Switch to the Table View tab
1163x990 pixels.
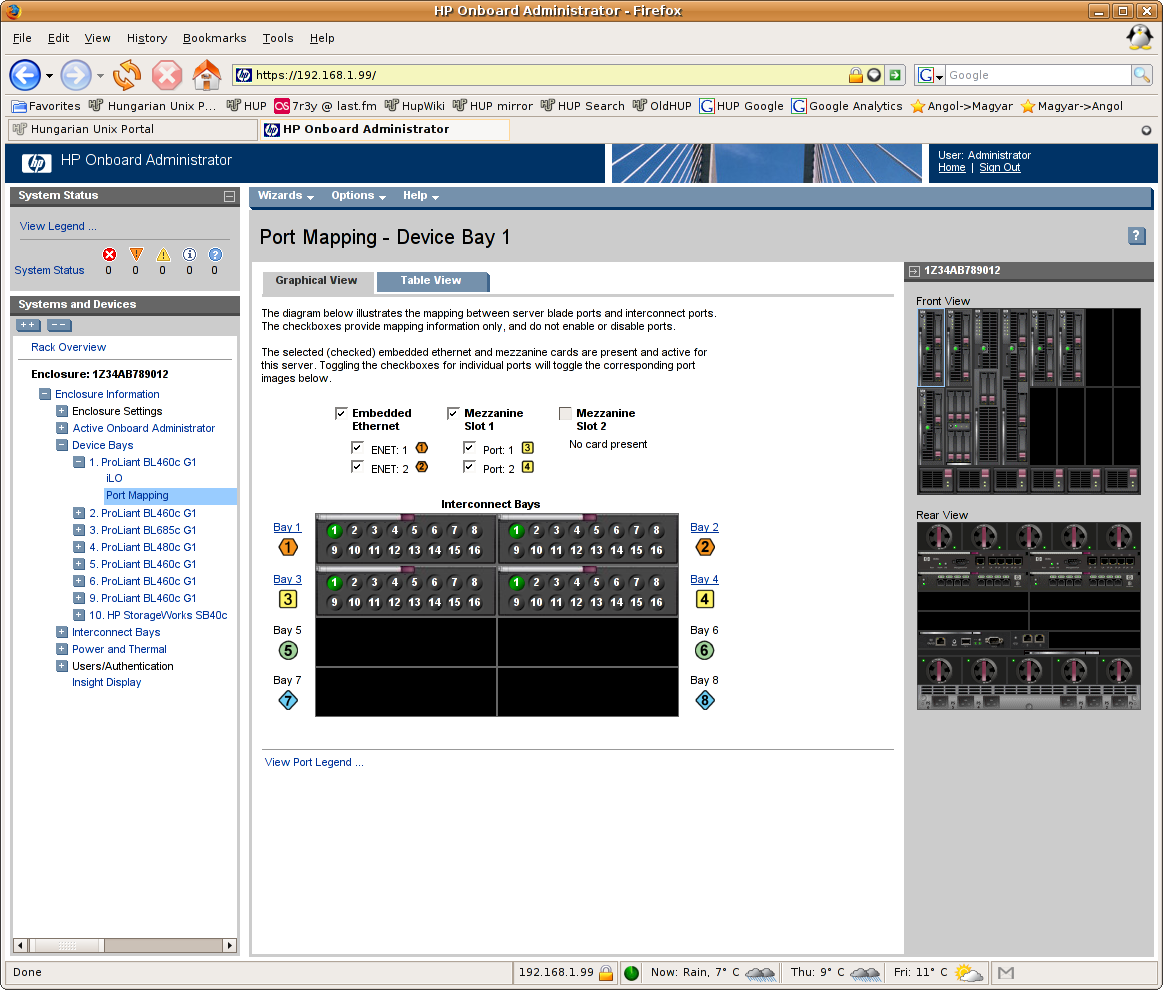(431, 280)
